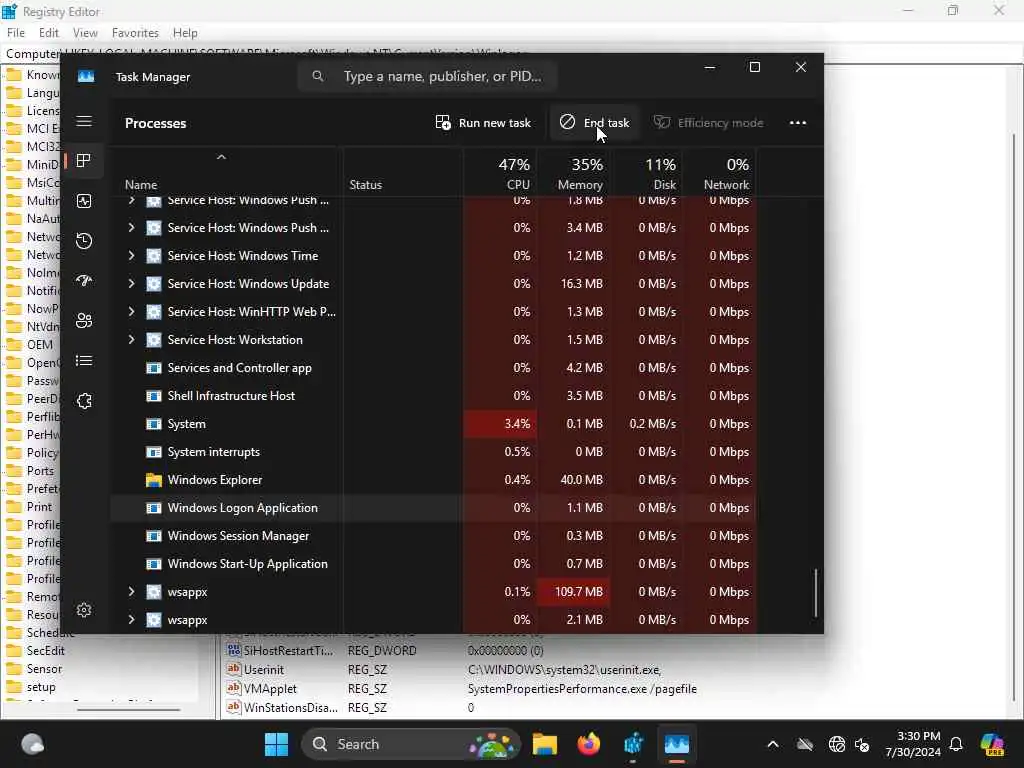Image resolution: width=1024 pixels, height=768 pixels.
Task: Open the Services page in sidebar
Action: (x=84, y=400)
